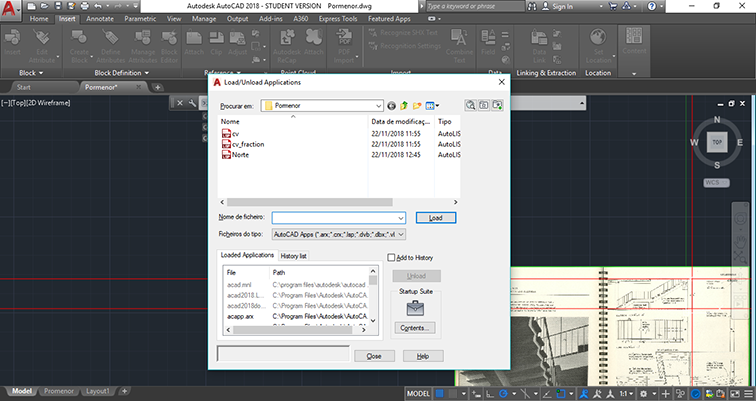This screenshot has width=756, height=401.
Task: Toggle ortho mode in status bar
Action: point(489,394)
